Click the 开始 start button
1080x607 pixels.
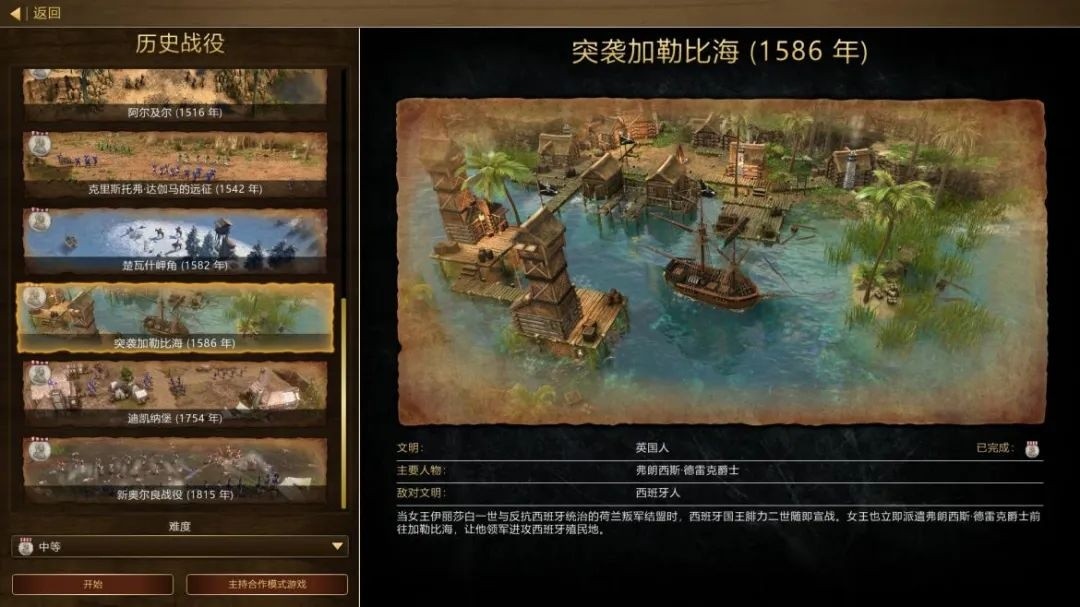click(92, 584)
